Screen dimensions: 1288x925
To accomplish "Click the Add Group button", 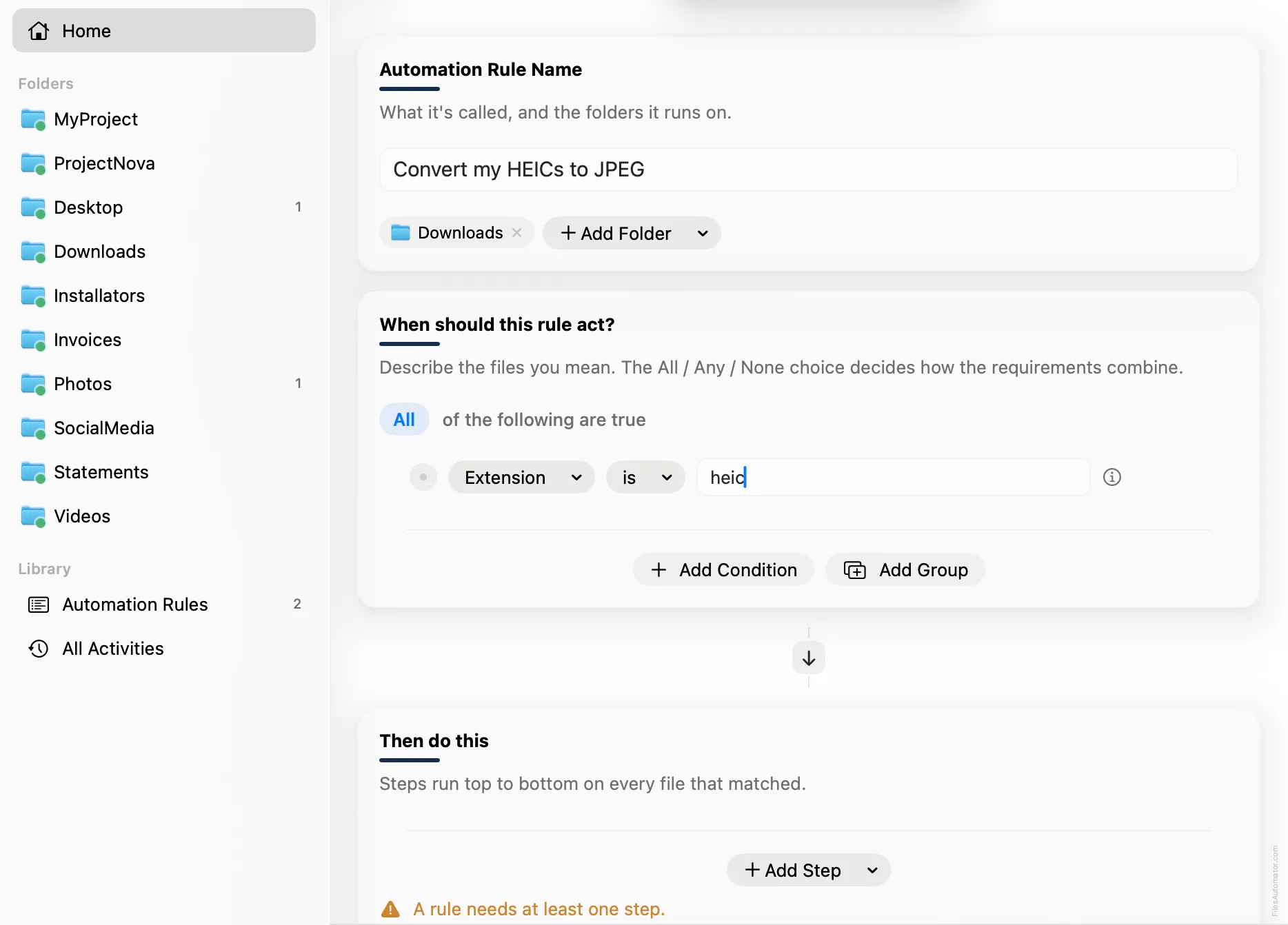I will (x=905, y=570).
